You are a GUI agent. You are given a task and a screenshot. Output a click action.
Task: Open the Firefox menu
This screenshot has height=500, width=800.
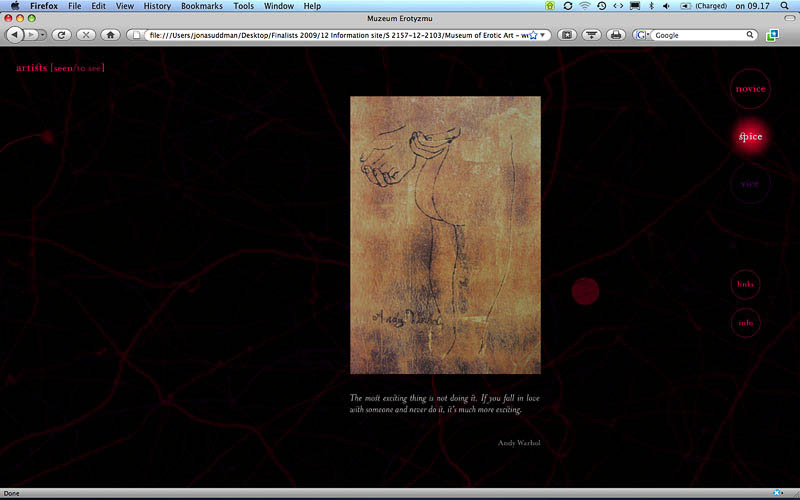tap(44, 6)
